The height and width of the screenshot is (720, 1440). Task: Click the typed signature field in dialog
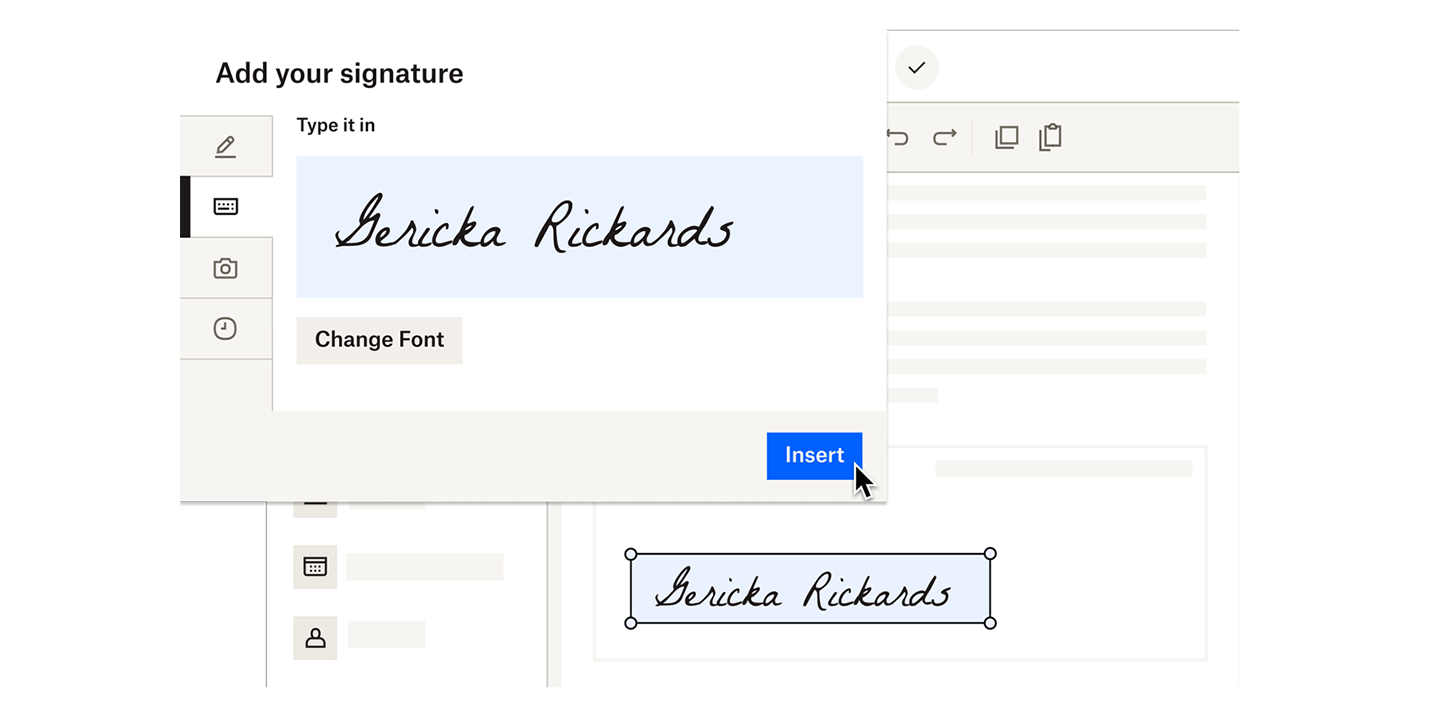click(x=579, y=226)
